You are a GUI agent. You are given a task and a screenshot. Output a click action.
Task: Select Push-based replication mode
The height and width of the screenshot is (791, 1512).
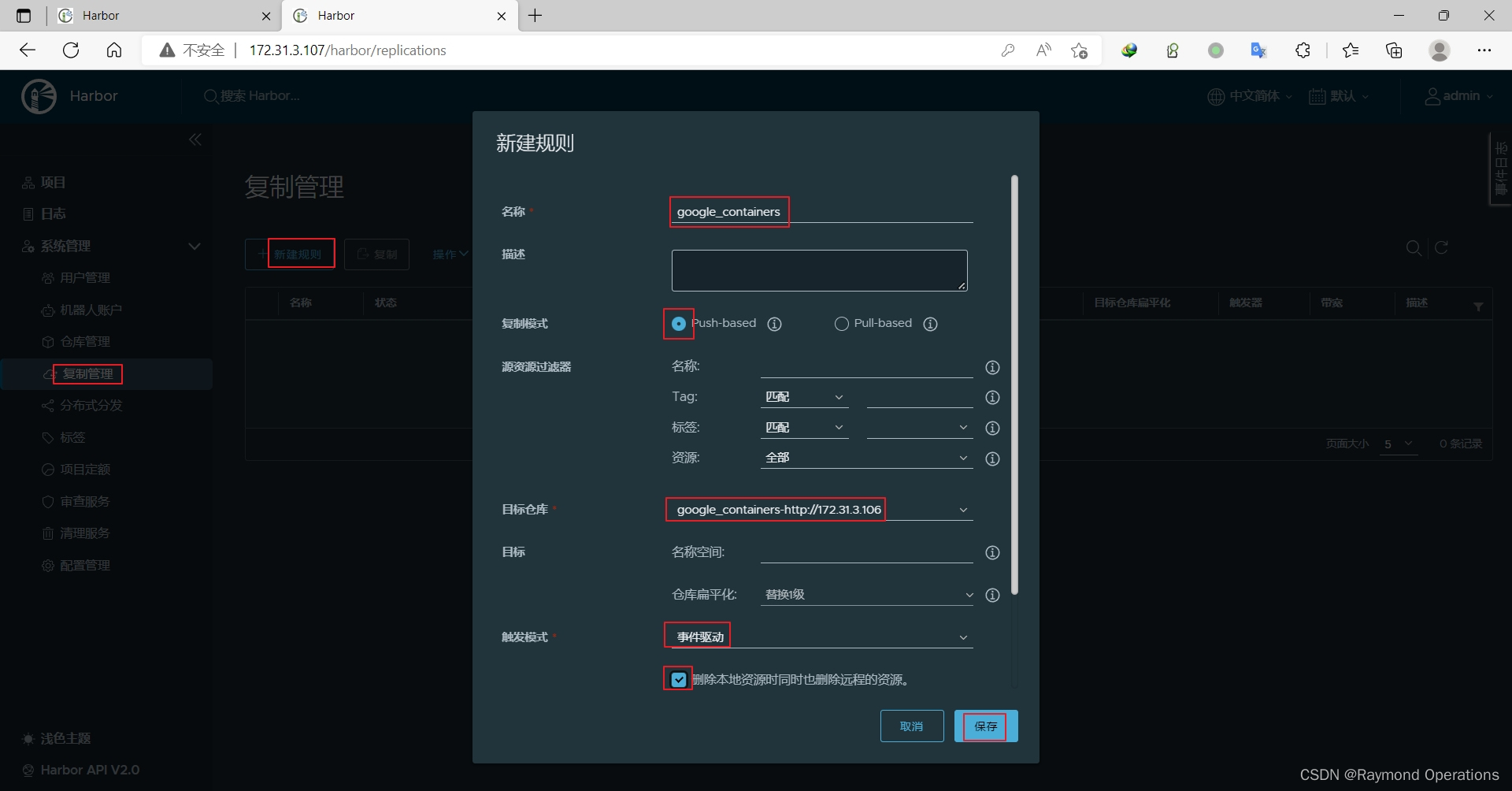[x=678, y=324]
